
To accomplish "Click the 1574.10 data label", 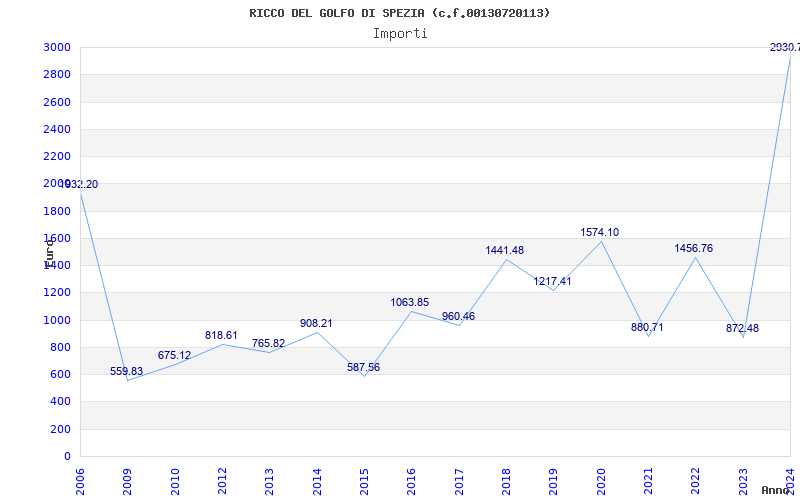I will (599, 232).
